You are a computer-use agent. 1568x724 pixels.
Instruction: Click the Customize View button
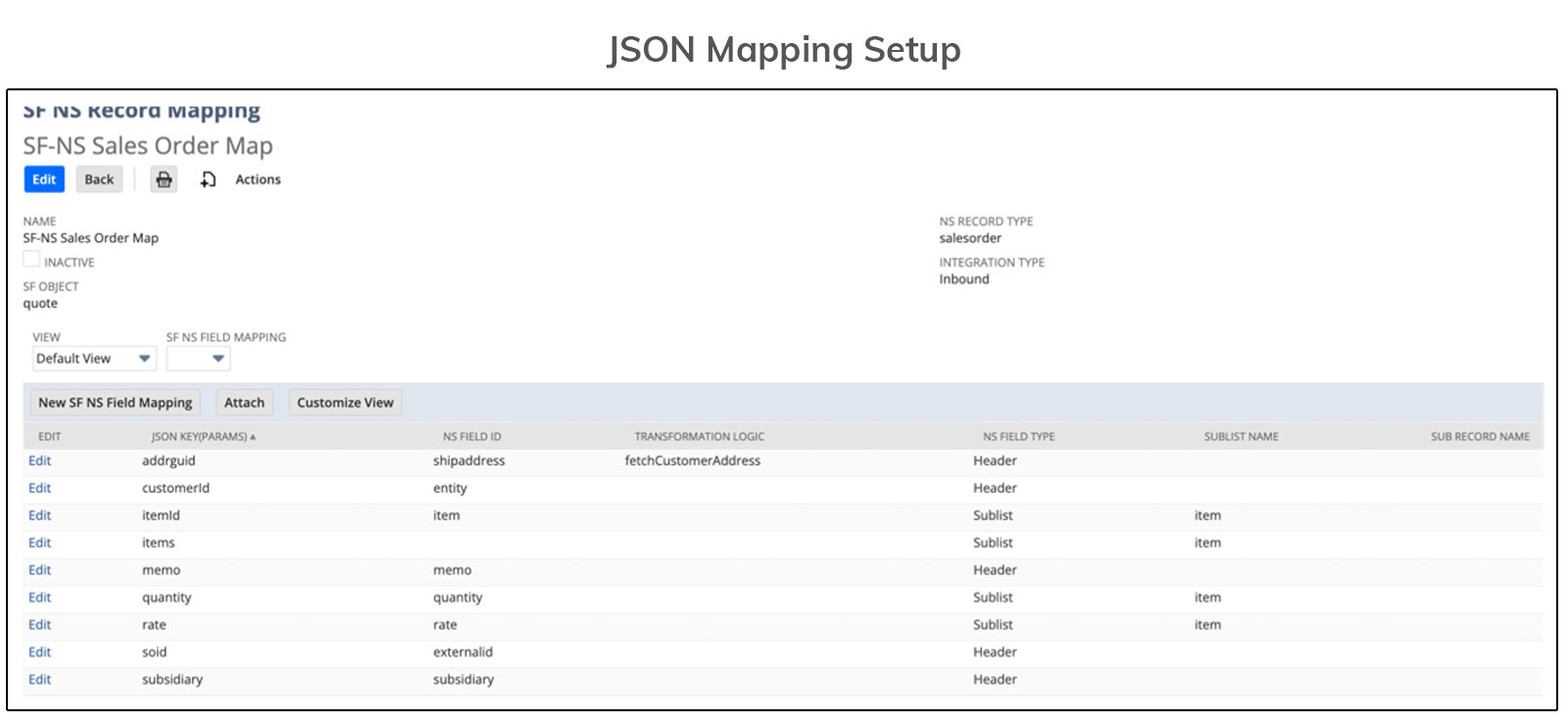345,403
